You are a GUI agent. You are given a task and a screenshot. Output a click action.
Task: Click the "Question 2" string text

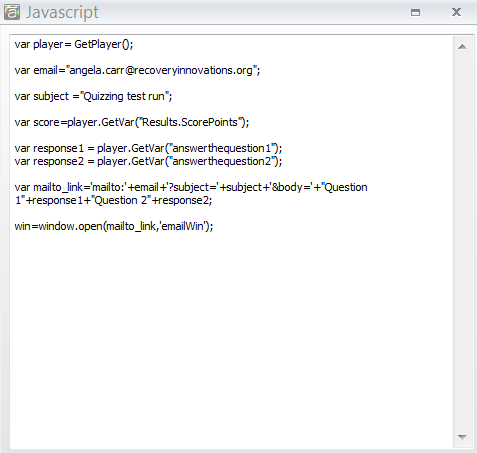click(122, 200)
